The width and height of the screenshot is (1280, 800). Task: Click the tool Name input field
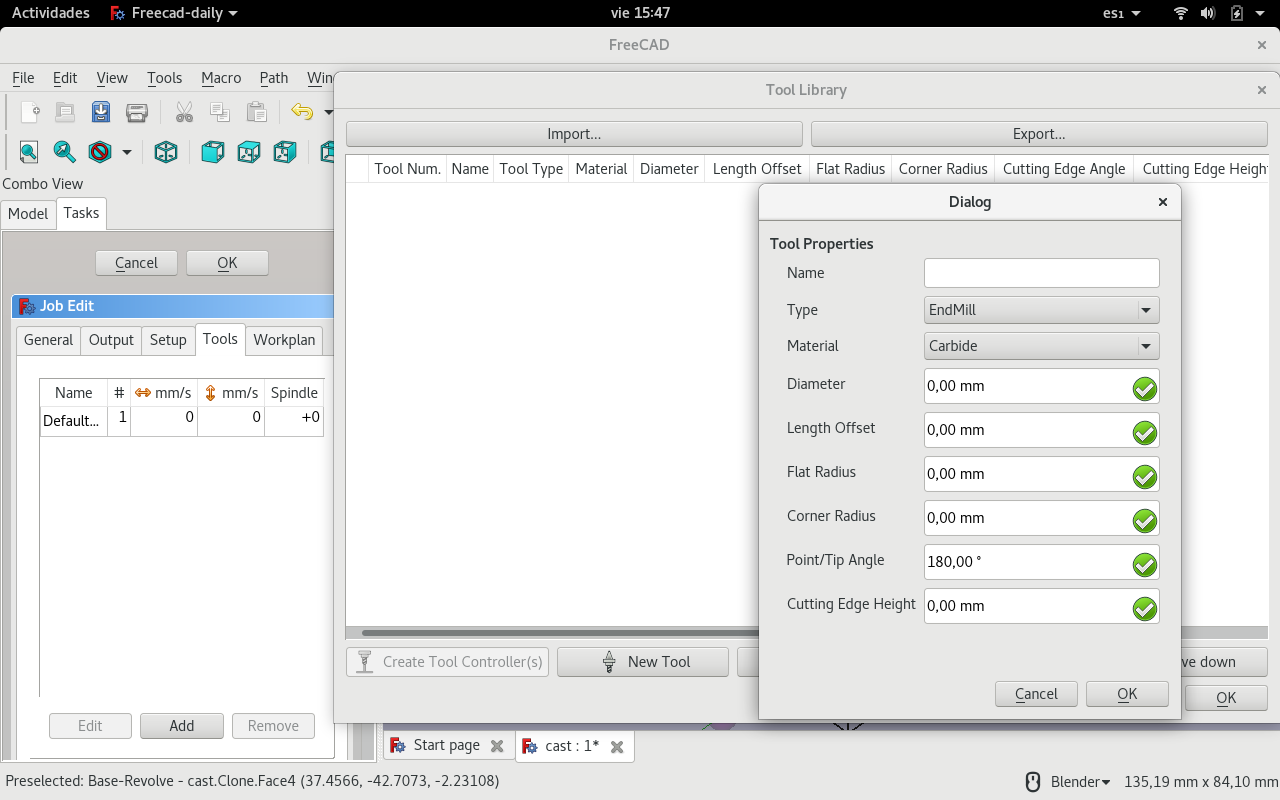1042,273
